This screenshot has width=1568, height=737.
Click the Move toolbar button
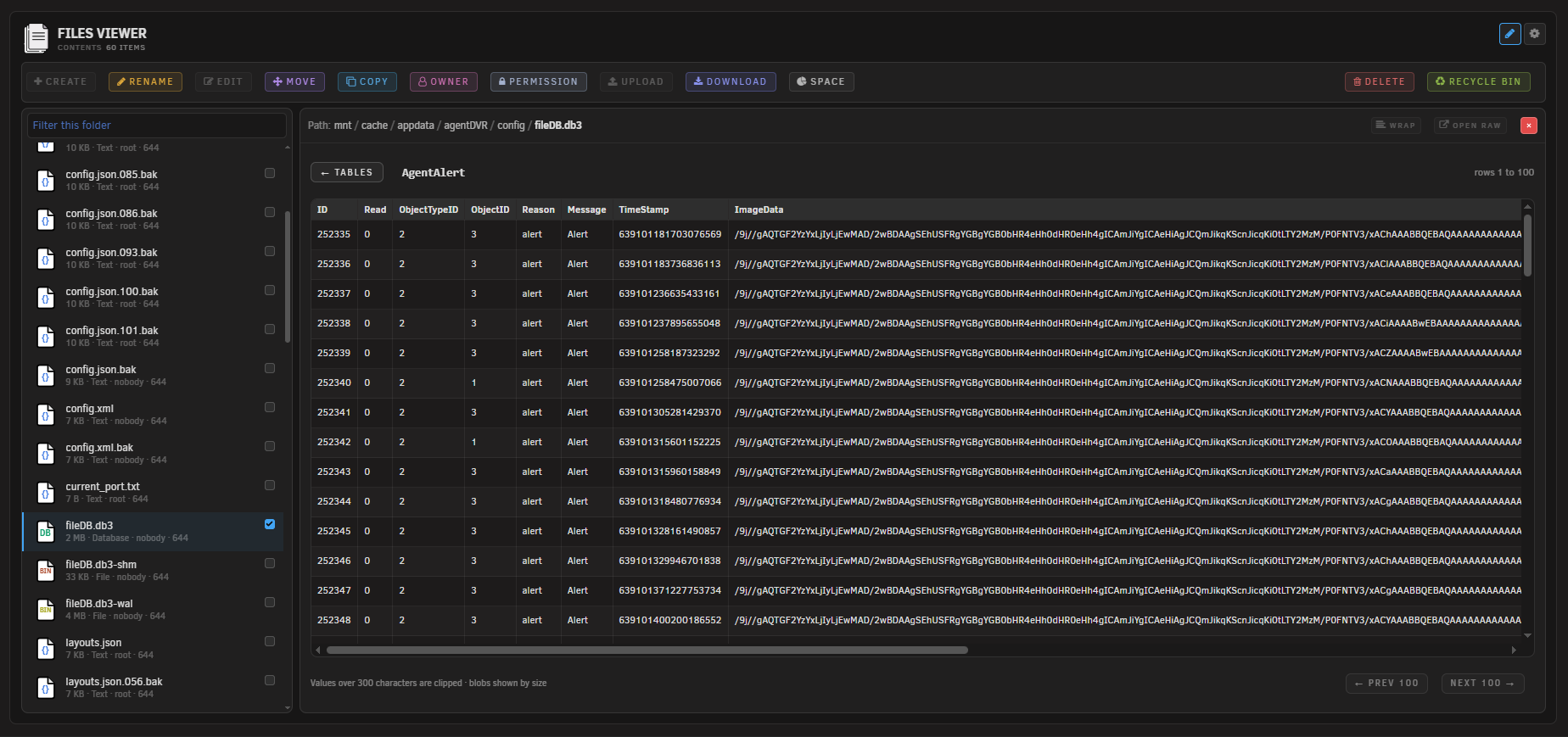click(x=294, y=81)
